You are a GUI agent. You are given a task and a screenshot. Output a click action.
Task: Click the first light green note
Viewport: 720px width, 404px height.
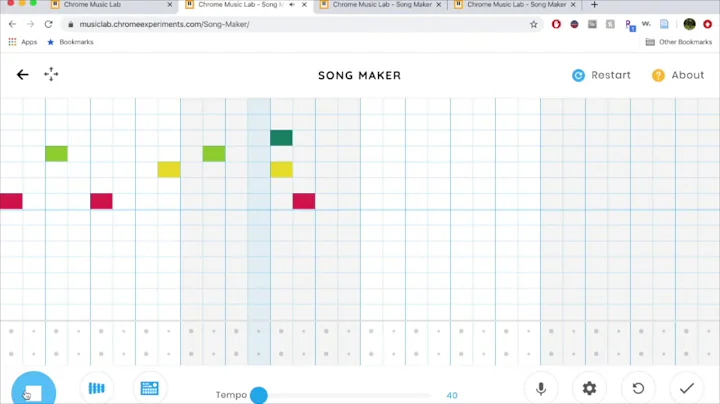point(56,153)
